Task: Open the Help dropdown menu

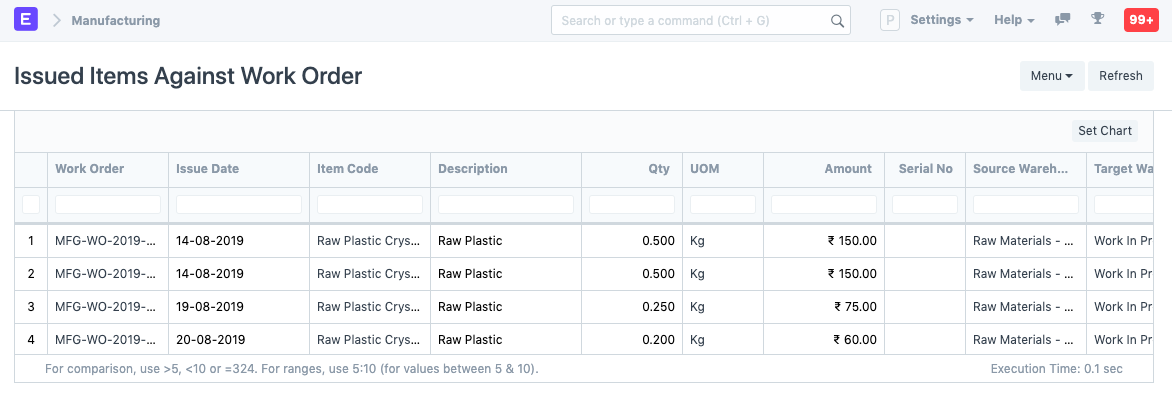Action: click(x=1014, y=20)
